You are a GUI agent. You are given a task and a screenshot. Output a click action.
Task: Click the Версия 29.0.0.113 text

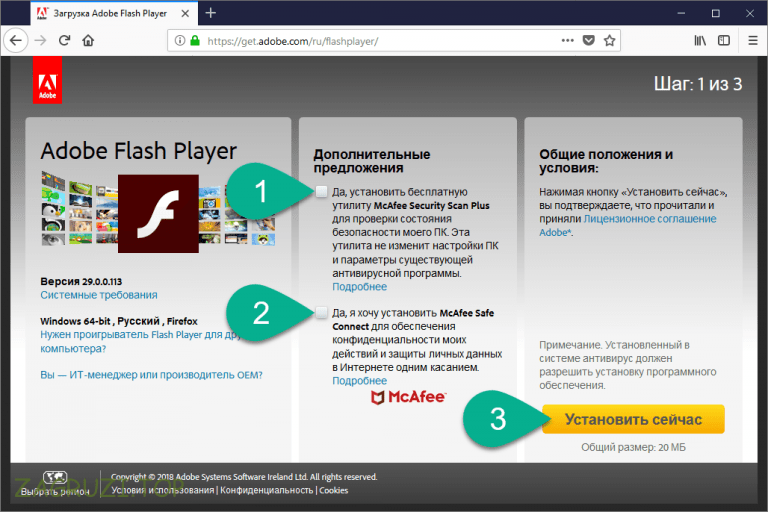click(81, 281)
